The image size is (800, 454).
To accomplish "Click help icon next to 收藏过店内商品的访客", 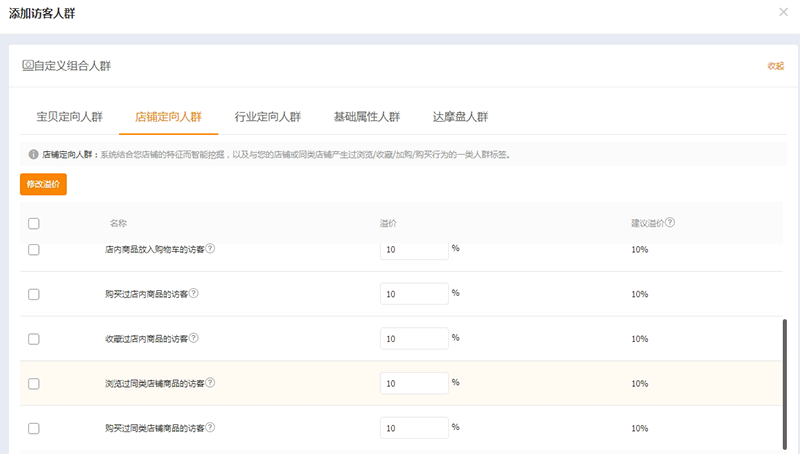I will click(x=194, y=338).
